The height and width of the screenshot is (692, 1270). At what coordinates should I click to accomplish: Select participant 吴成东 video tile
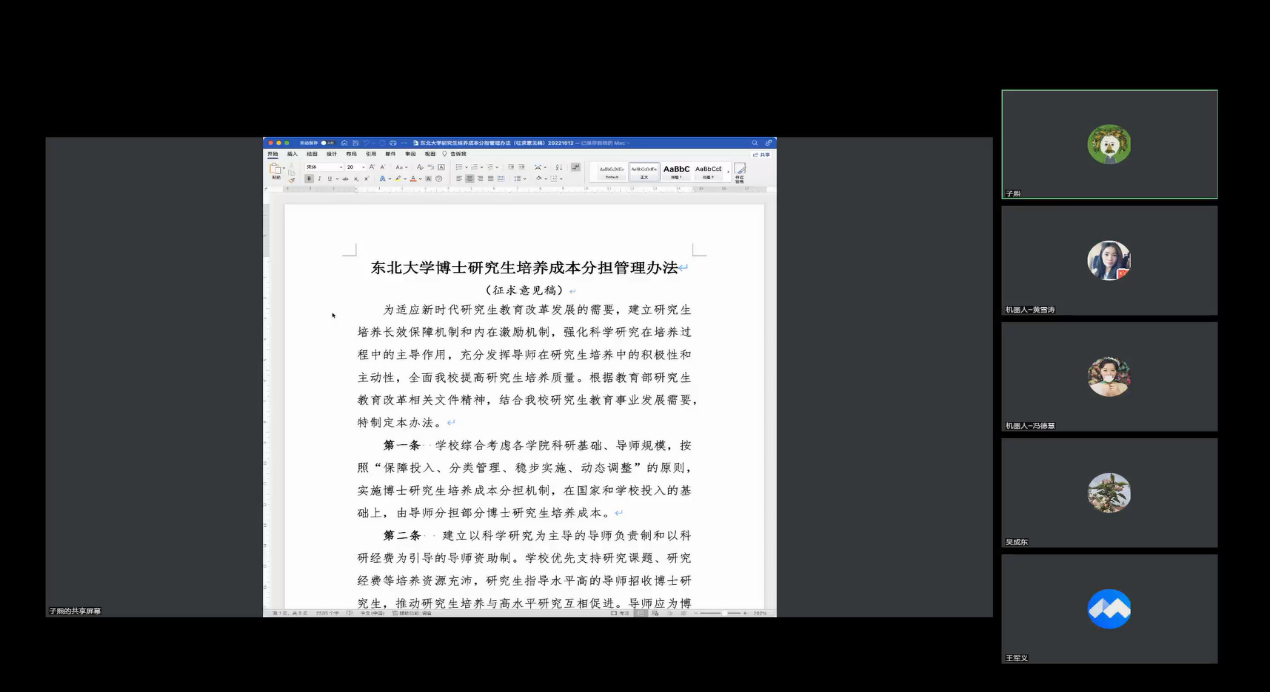pyautogui.click(x=1109, y=493)
